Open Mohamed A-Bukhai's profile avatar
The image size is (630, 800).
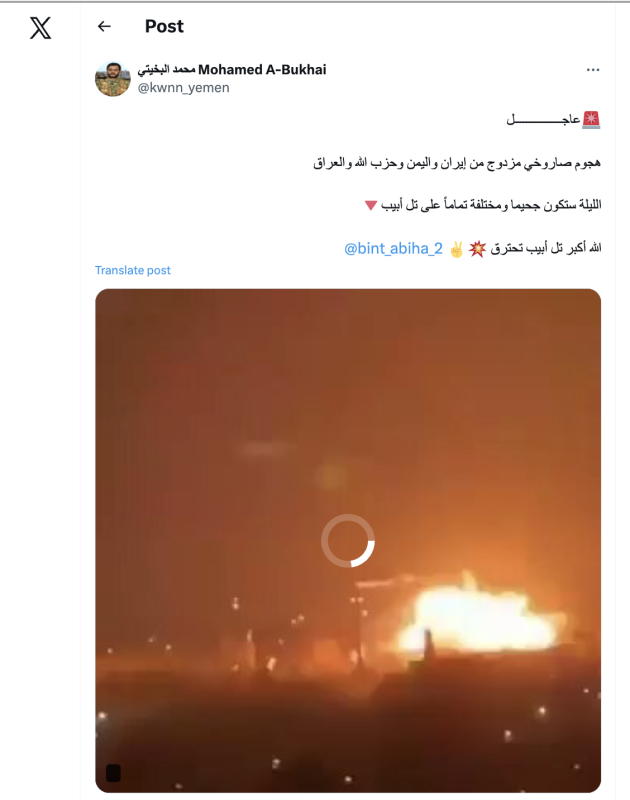113,79
